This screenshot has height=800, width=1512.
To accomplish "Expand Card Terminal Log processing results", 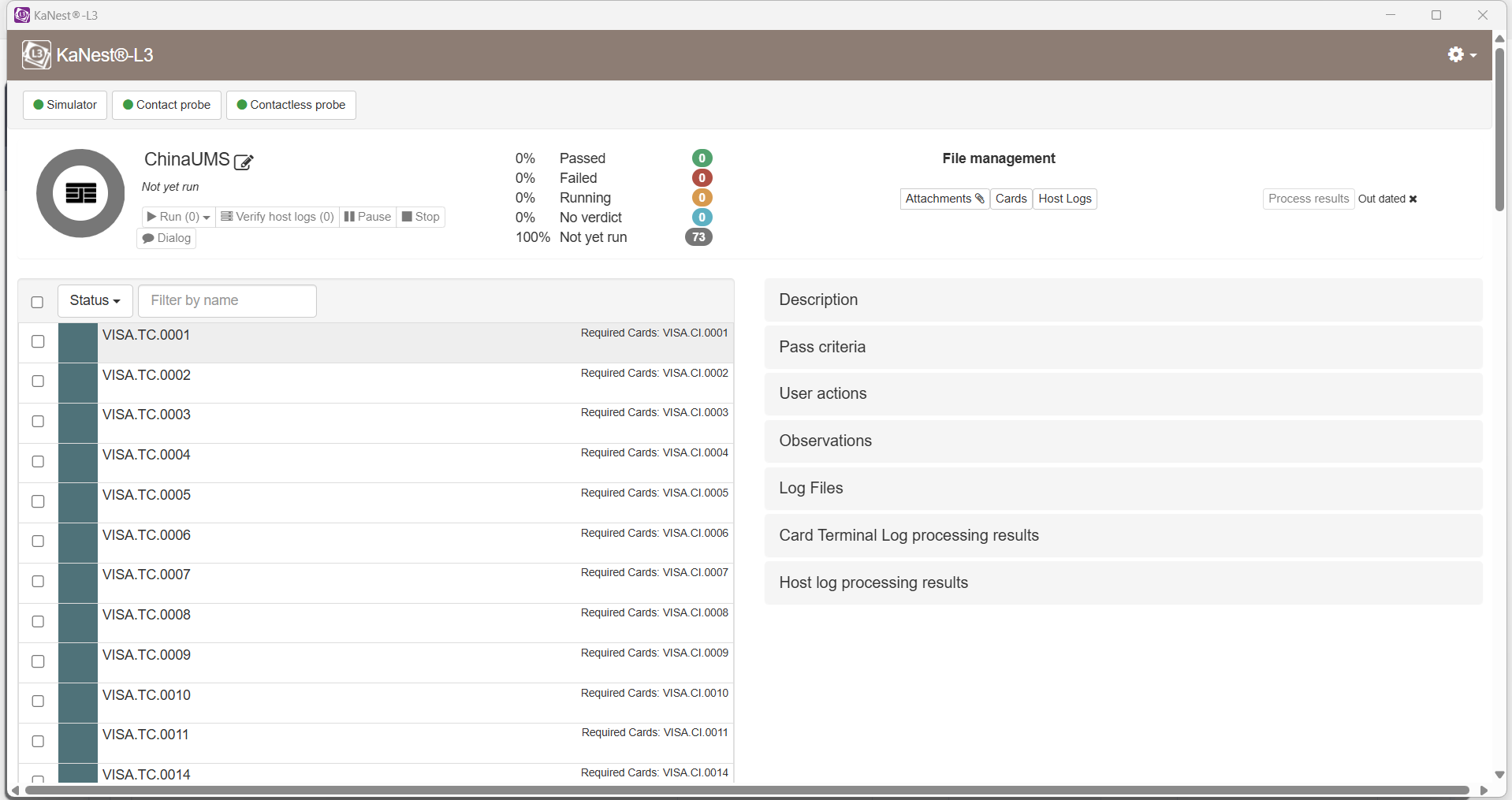I will pos(1123,535).
